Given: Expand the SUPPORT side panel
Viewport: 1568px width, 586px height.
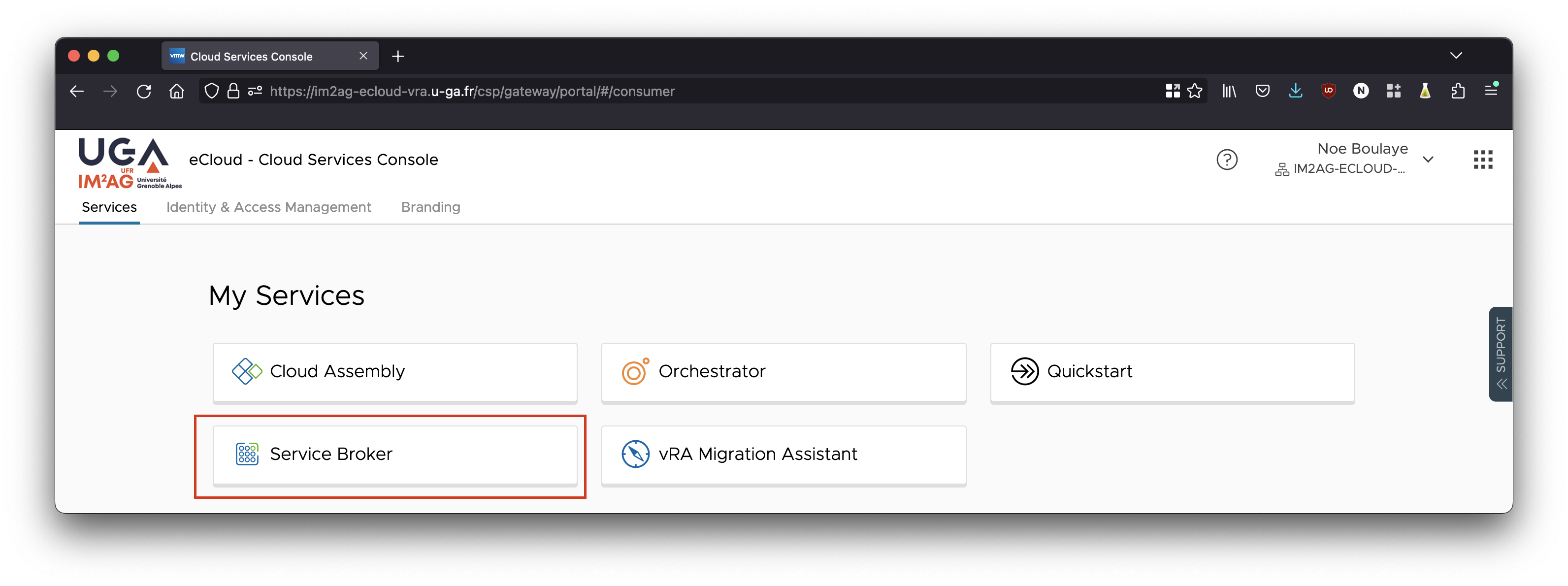Looking at the screenshot, I should point(1501,354).
